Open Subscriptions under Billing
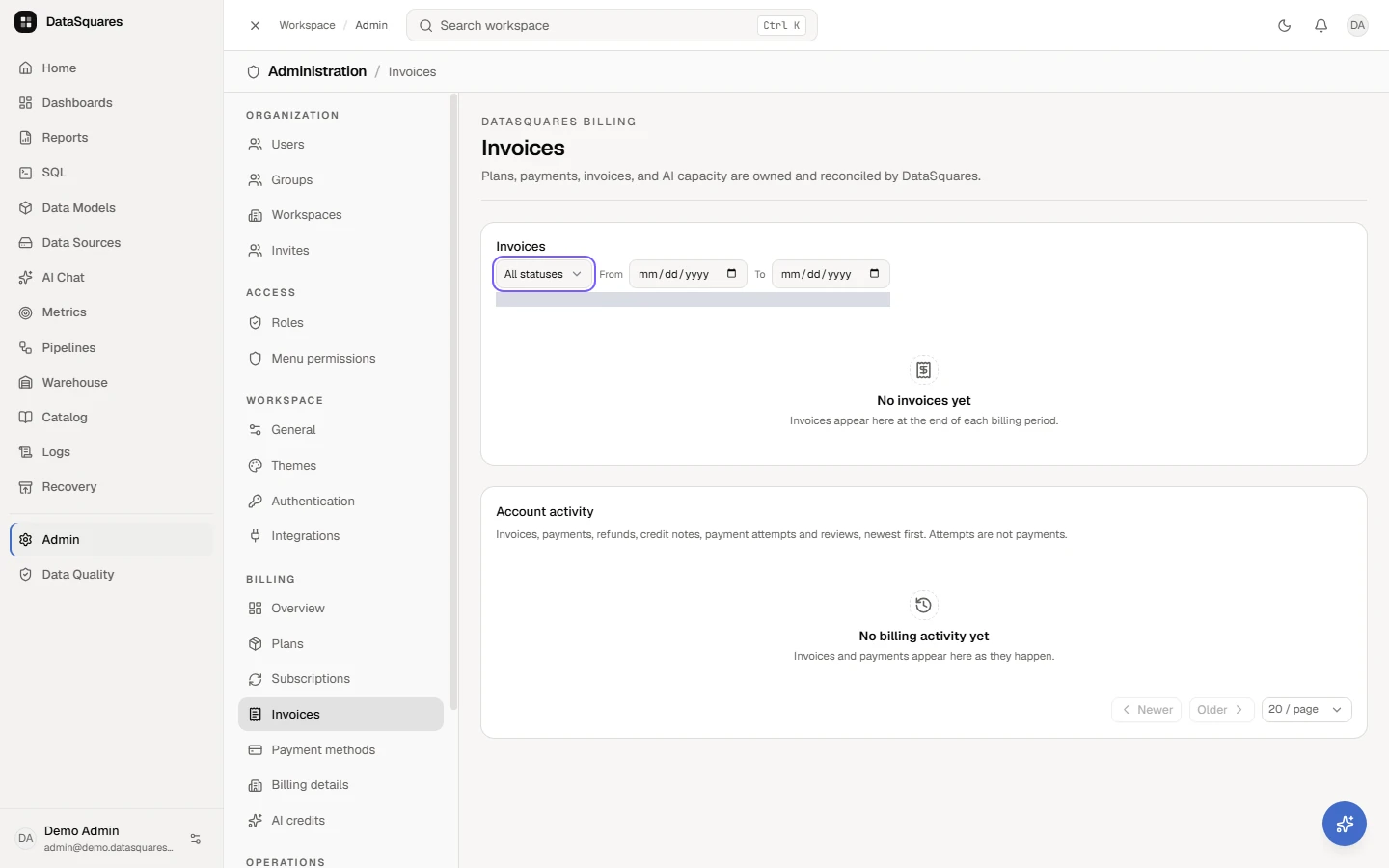1389x868 pixels. [340, 679]
